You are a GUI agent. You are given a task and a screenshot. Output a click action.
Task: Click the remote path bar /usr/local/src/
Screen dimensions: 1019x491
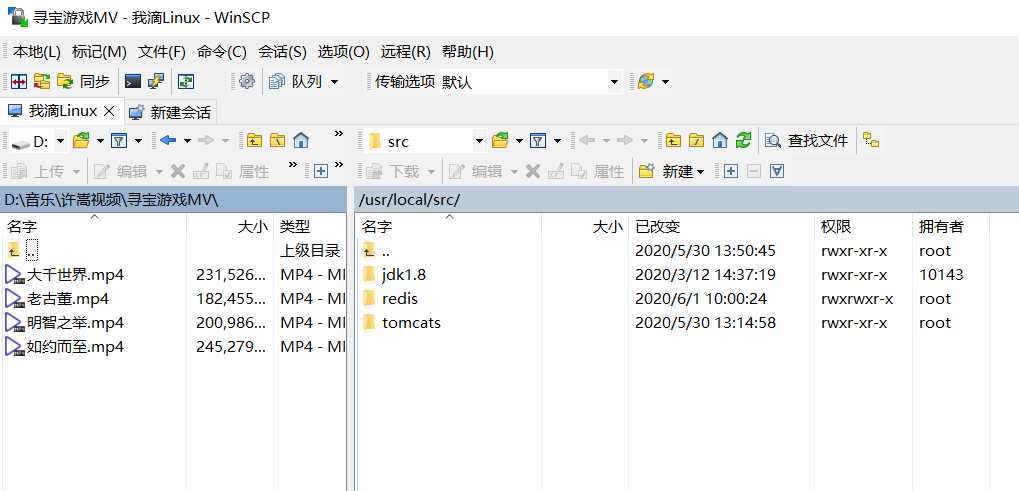(x=687, y=200)
